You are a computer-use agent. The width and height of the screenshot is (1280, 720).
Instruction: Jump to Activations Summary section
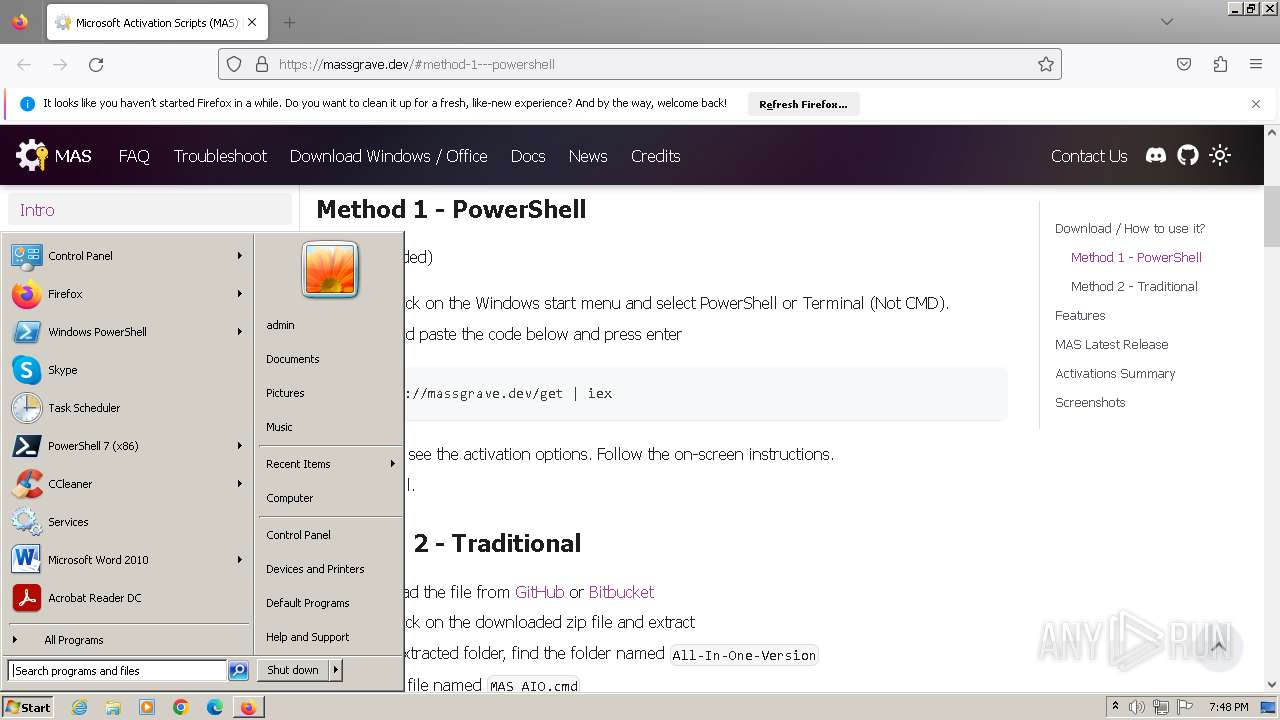click(x=1115, y=373)
